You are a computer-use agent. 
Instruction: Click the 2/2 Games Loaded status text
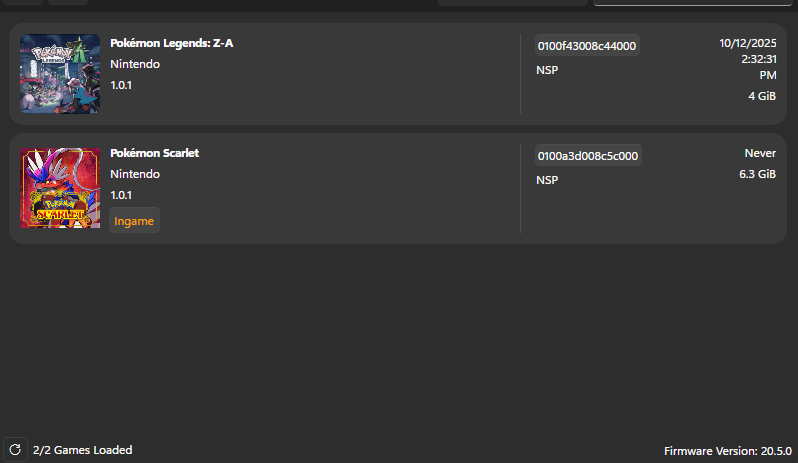click(82, 450)
